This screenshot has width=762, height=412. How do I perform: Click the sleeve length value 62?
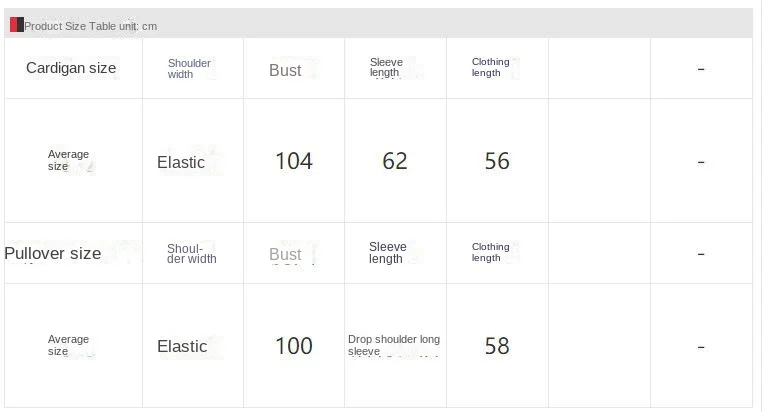point(395,161)
